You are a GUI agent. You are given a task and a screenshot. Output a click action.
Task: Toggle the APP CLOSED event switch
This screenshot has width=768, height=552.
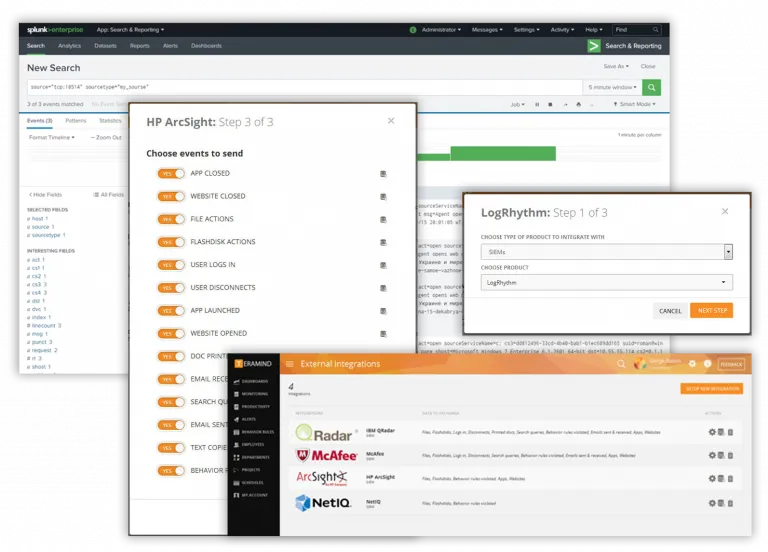click(x=171, y=173)
